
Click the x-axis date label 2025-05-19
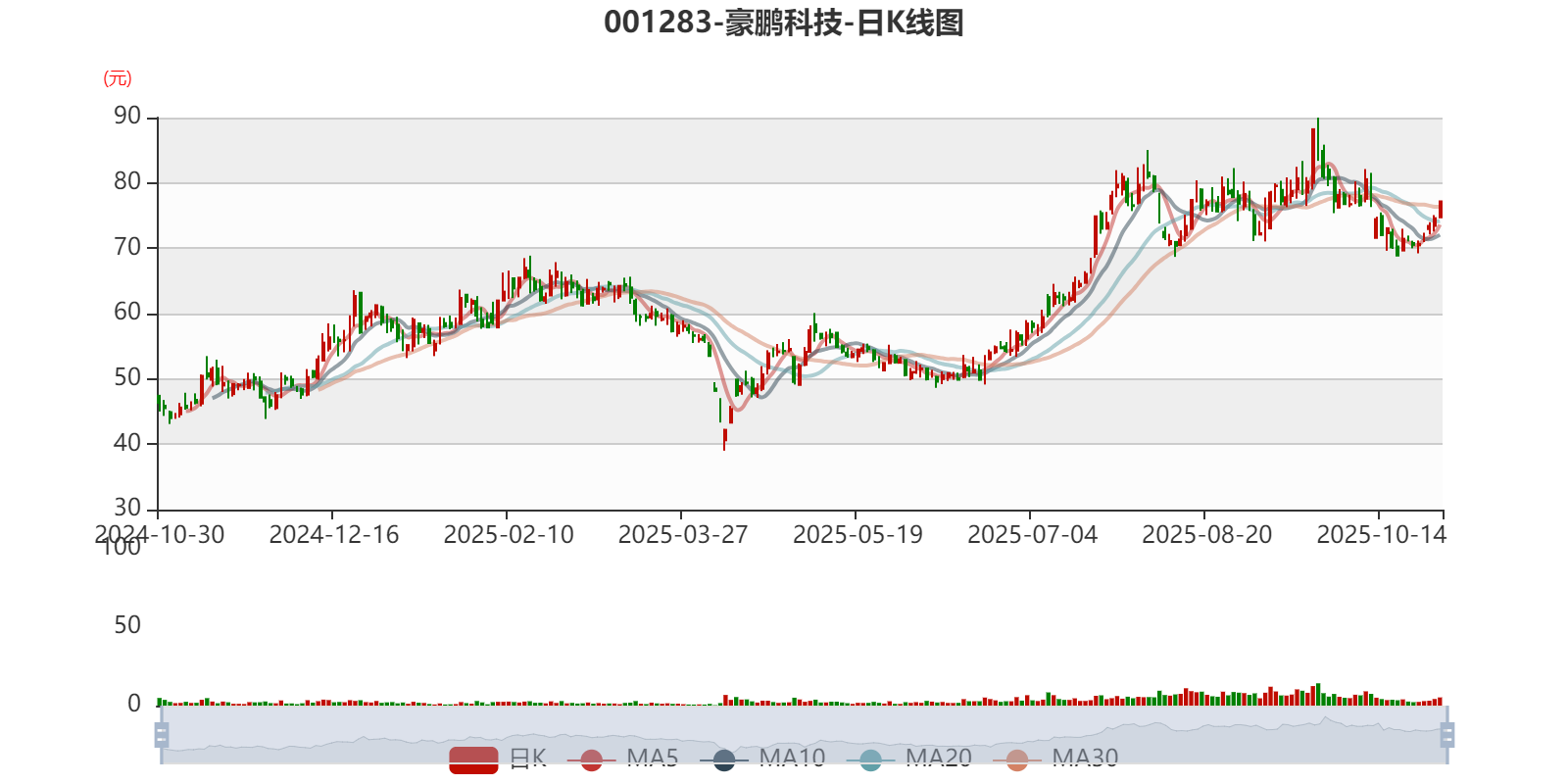[x=857, y=534]
